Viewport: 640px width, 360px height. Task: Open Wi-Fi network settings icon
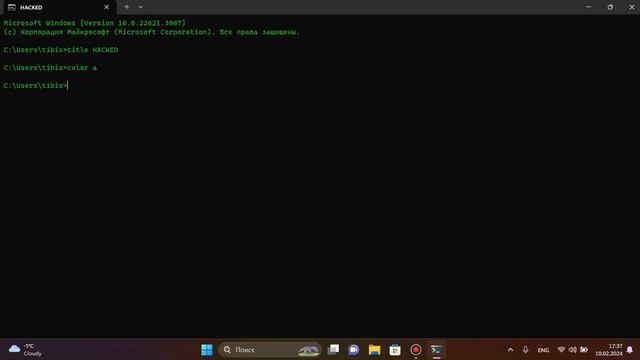coord(561,350)
